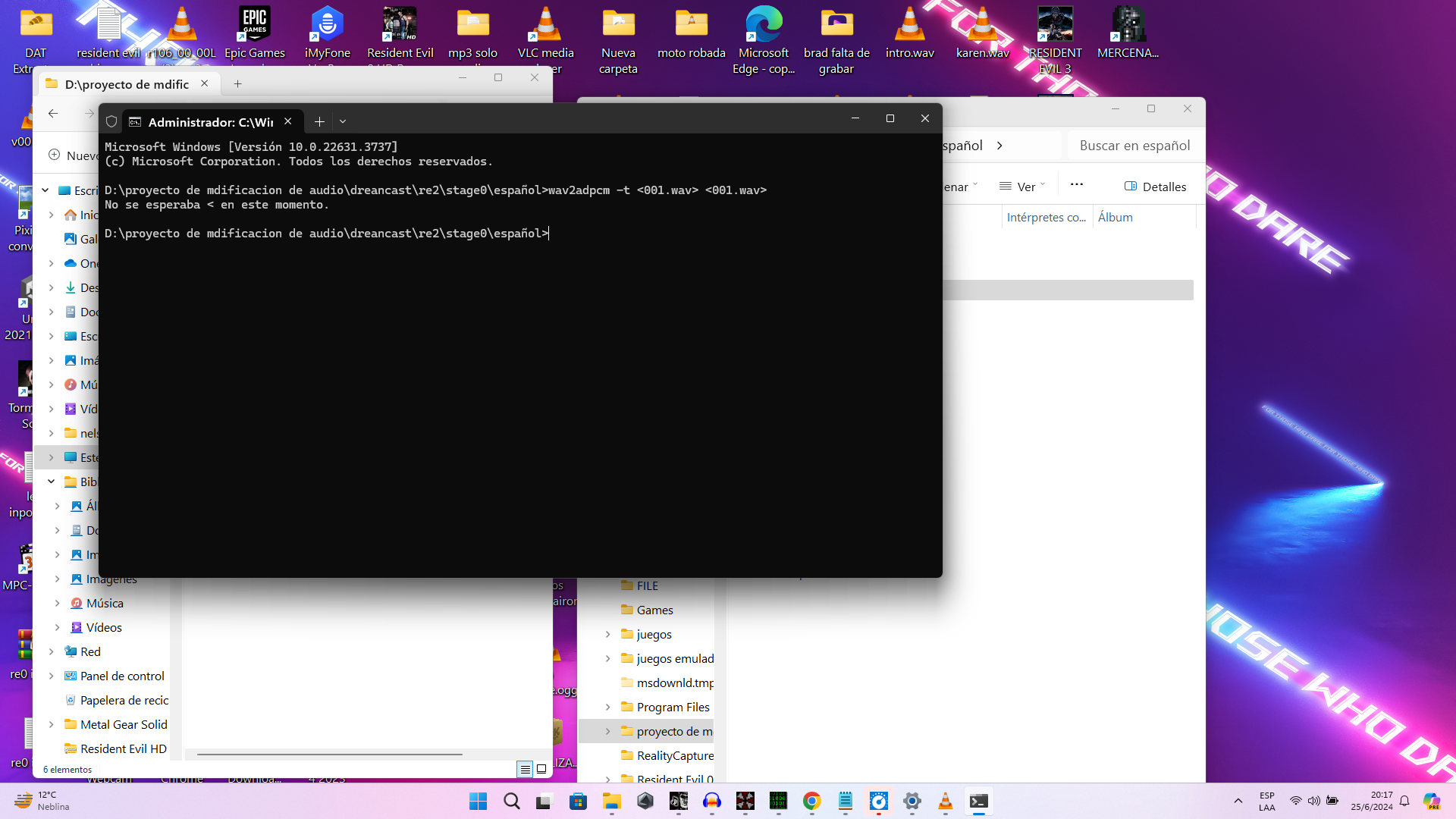Open Settings gear on the taskbar
This screenshot has height=819, width=1456.
[912, 802]
